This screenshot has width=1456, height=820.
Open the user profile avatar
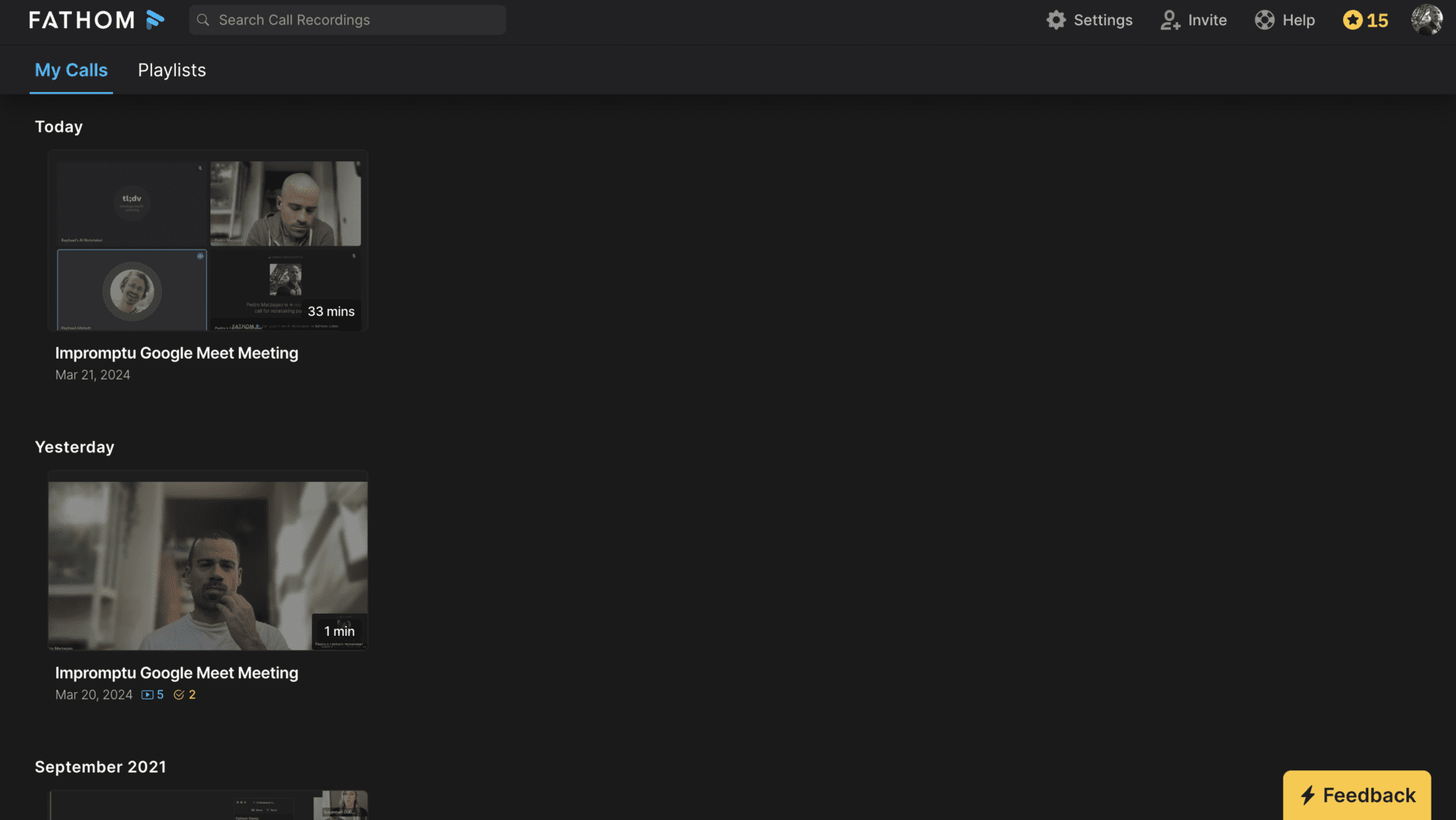click(1426, 20)
